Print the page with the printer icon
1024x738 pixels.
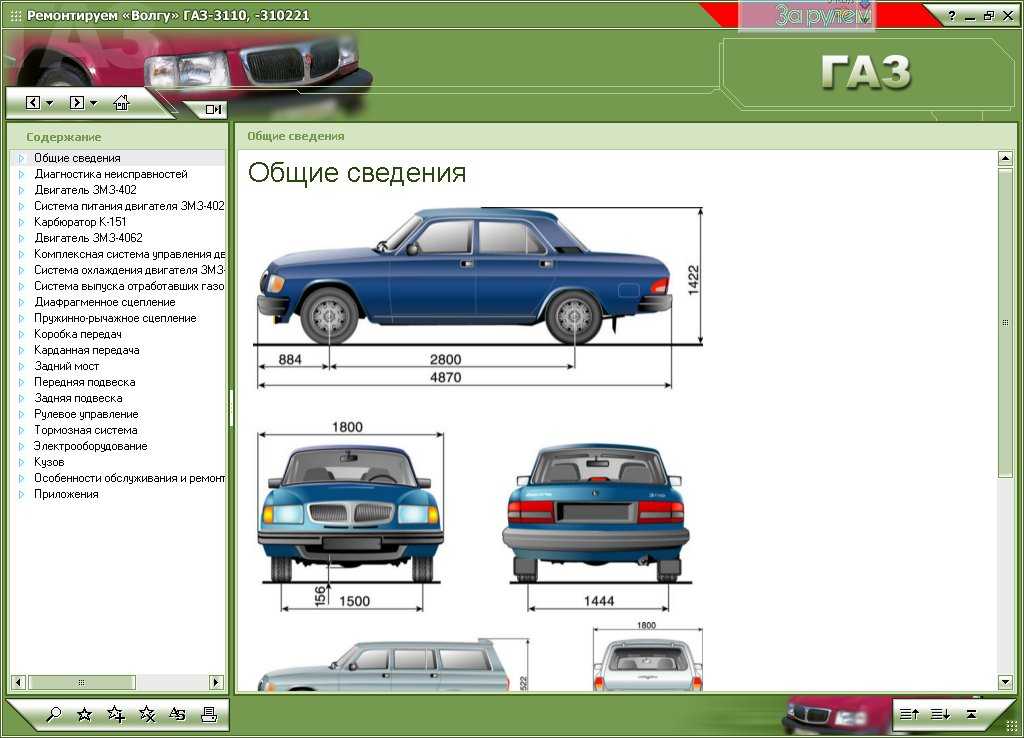click(x=209, y=714)
